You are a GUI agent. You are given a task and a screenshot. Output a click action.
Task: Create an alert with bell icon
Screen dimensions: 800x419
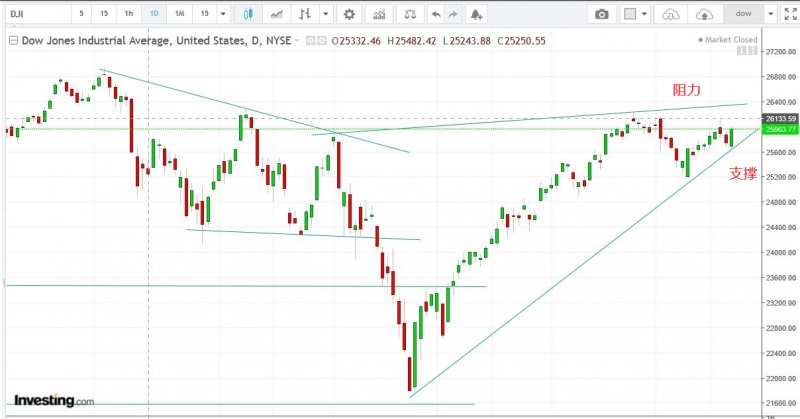coord(476,14)
